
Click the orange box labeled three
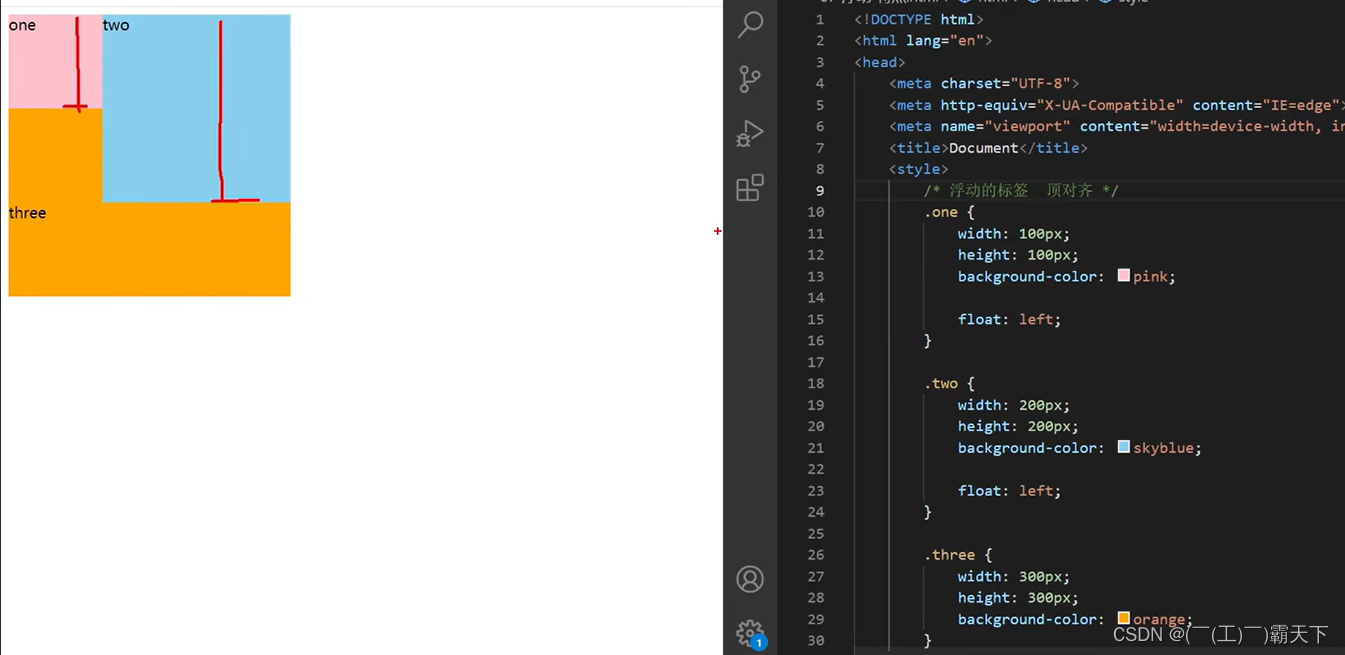[150, 249]
